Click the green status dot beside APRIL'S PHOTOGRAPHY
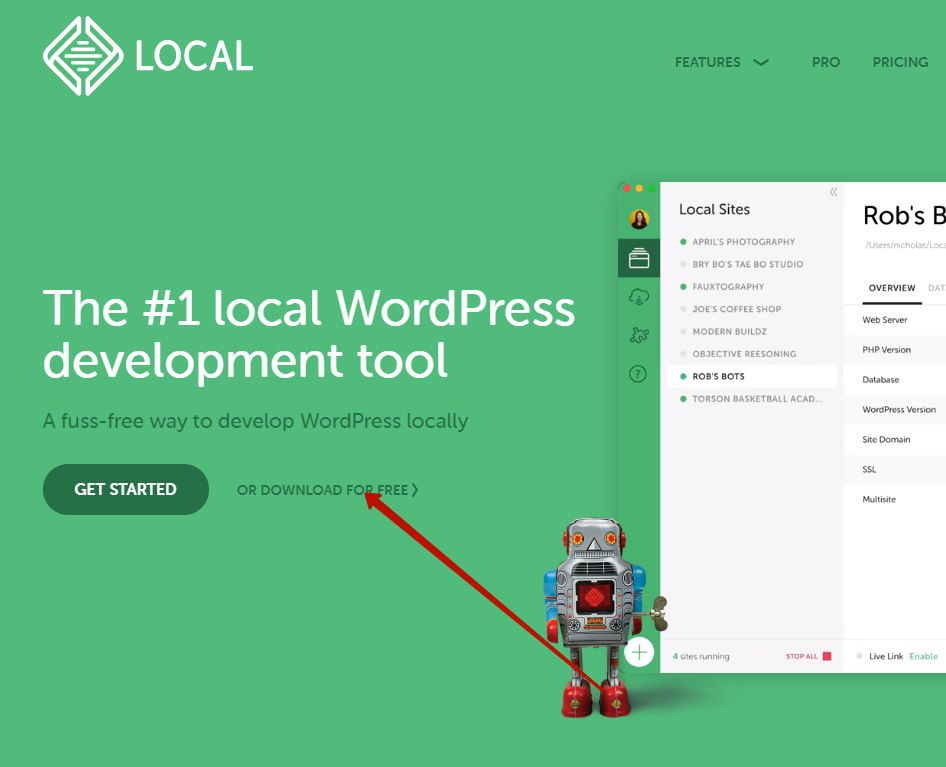The height and width of the screenshot is (767, 946). pos(683,241)
